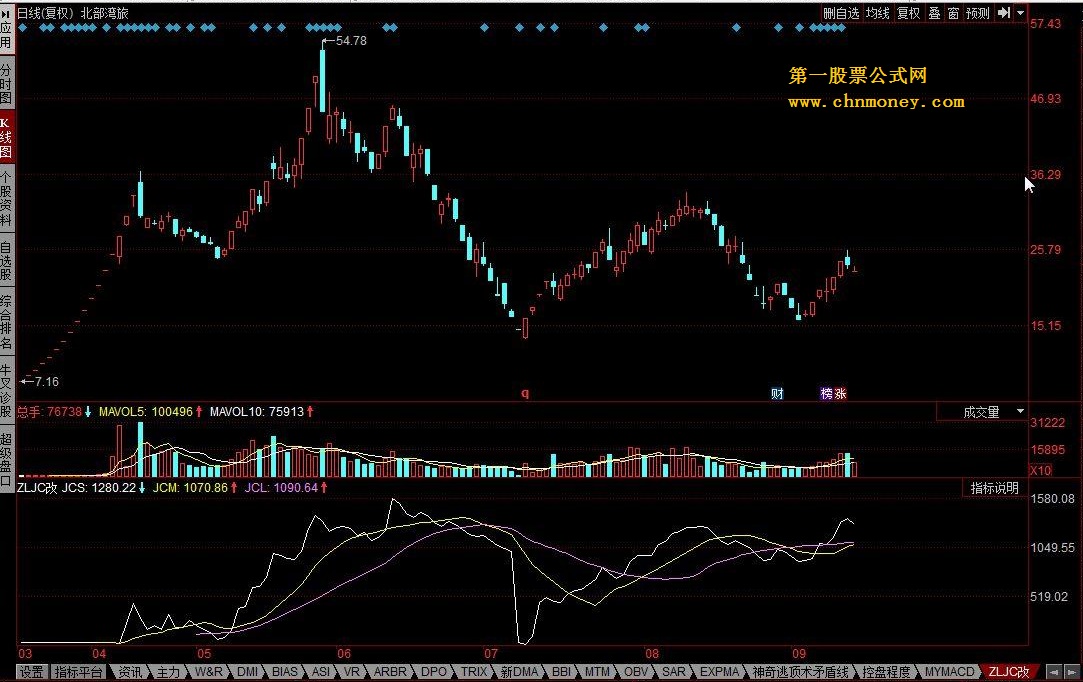Select the ZLJC改 indicator tab

click(x=1009, y=672)
